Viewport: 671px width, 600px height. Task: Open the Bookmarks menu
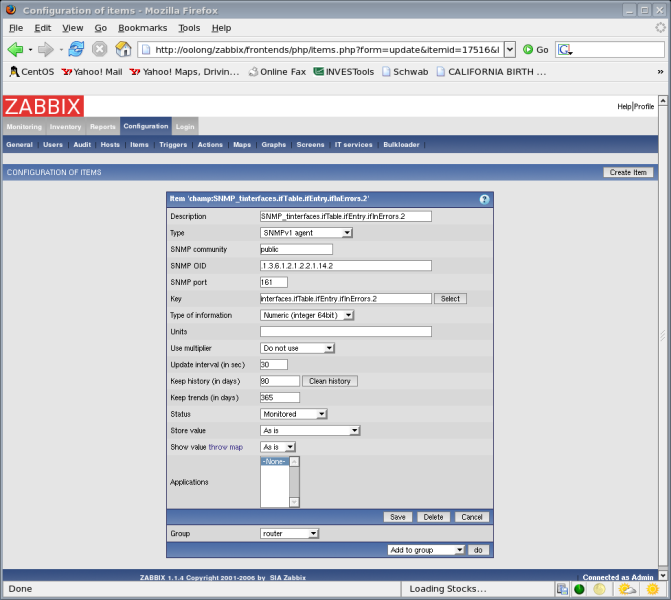(143, 28)
